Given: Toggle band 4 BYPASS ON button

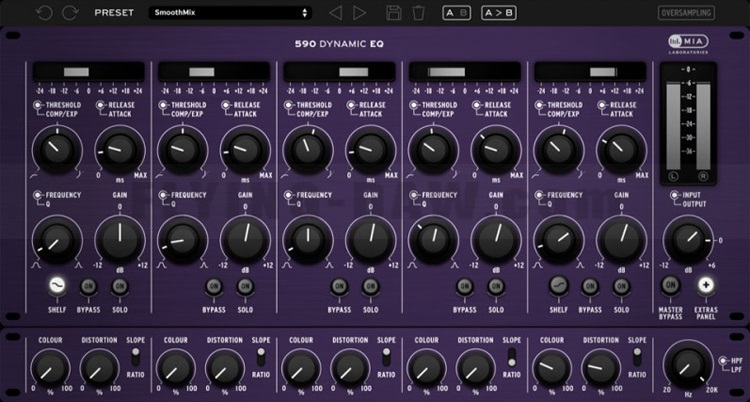Looking at the screenshot, I should click(x=464, y=287).
